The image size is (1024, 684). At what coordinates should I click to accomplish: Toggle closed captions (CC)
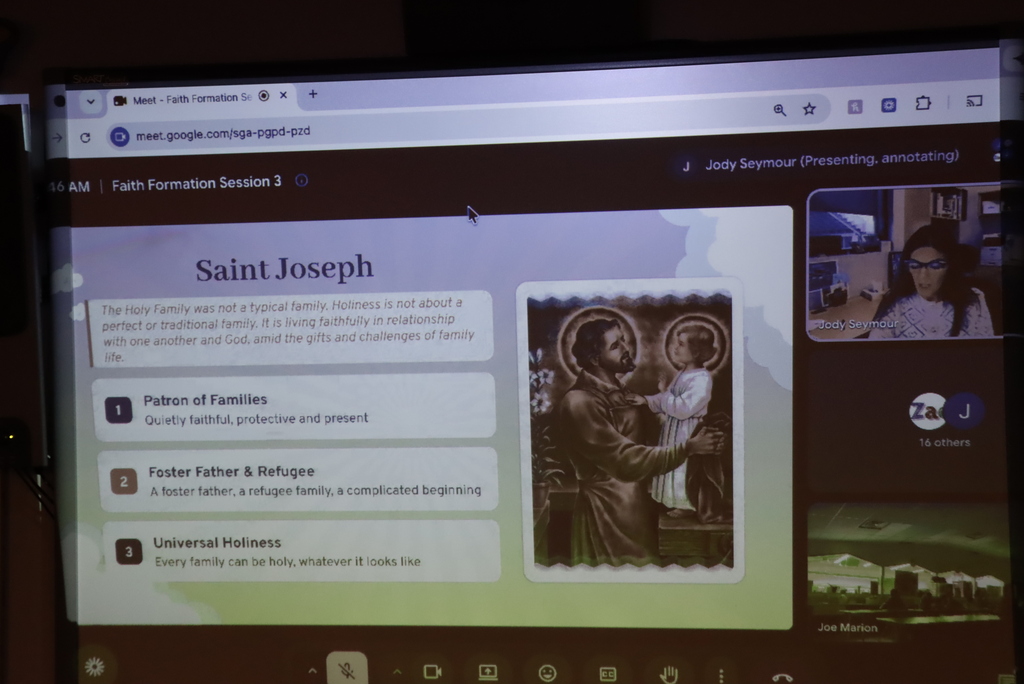tap(607, 674)
